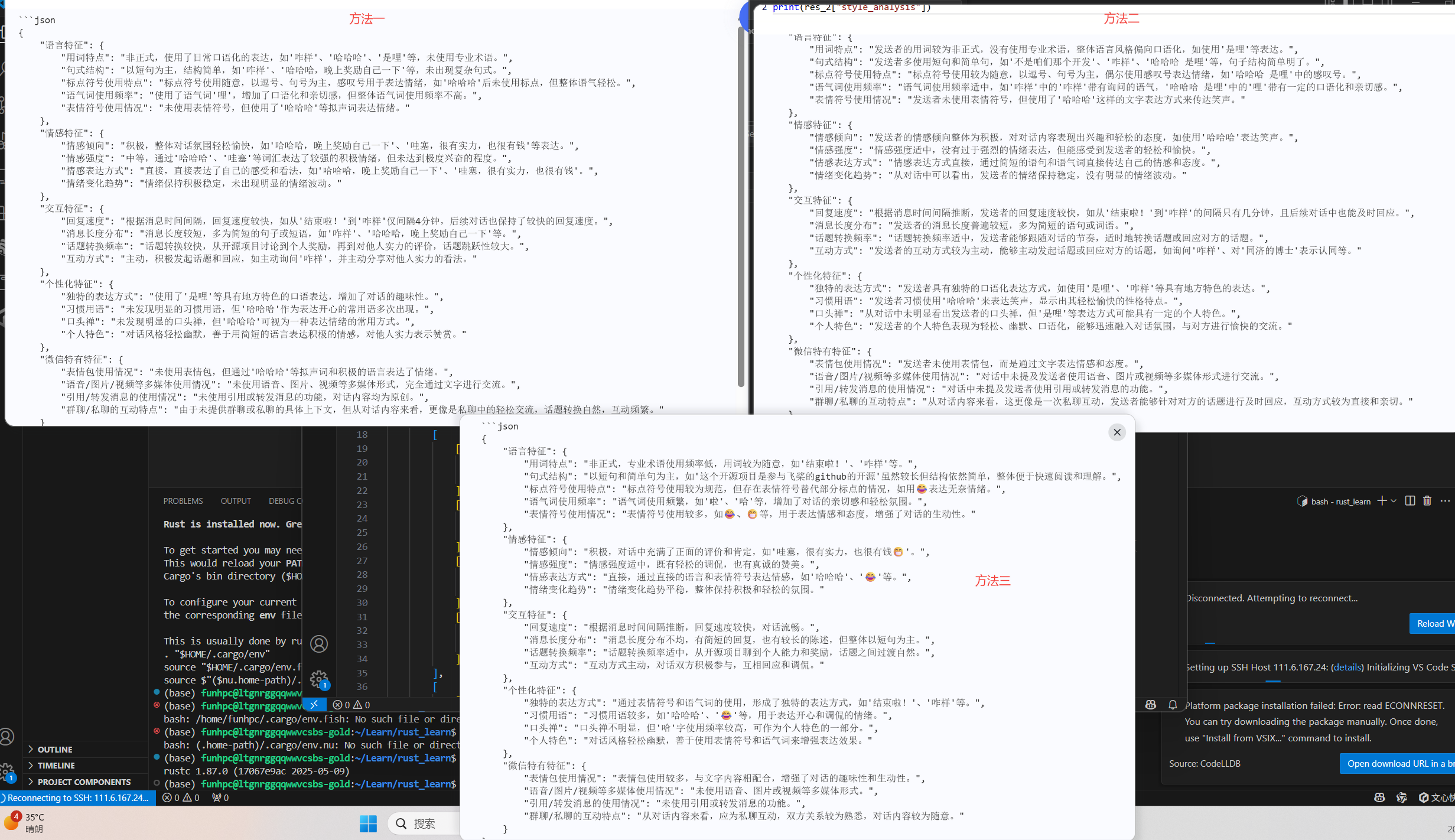Open the Accounts icon near line numbers
This screenshot has height=840, width=1455.
pyautogui.click(x=319, y=644)
